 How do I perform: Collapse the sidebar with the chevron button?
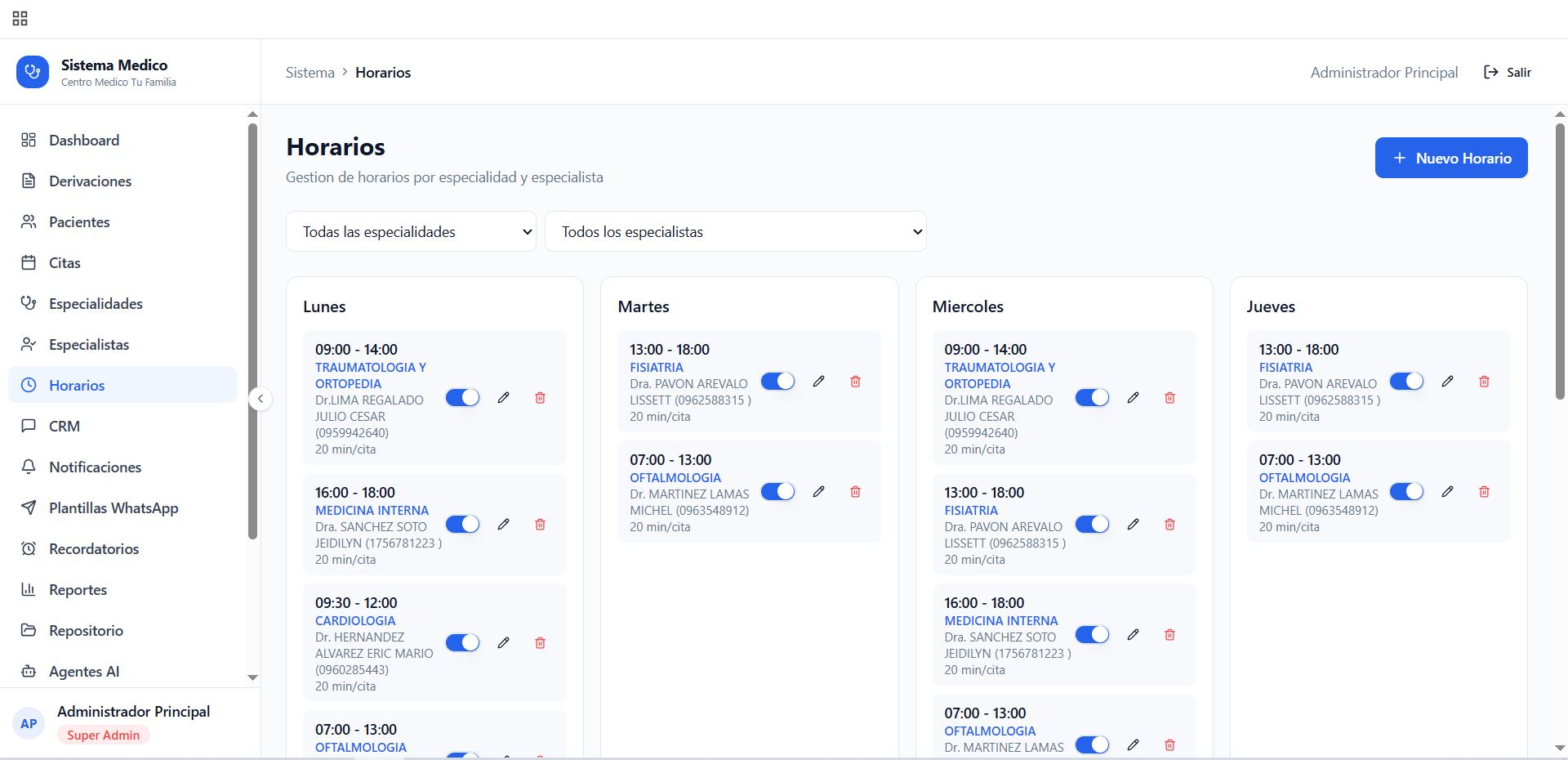[261, 399]
